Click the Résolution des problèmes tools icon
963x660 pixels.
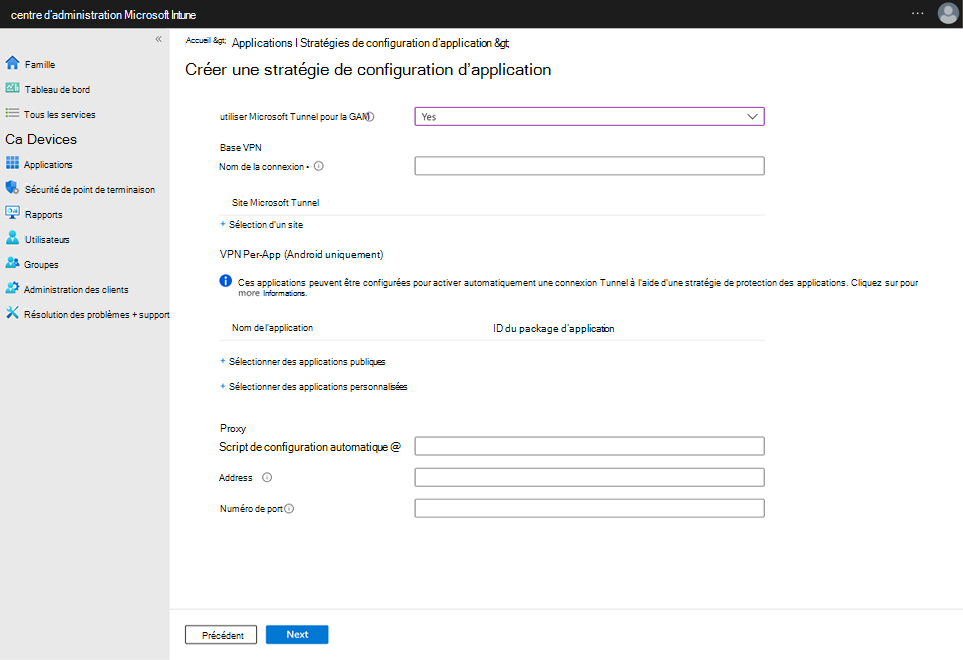tap(12, 313)
